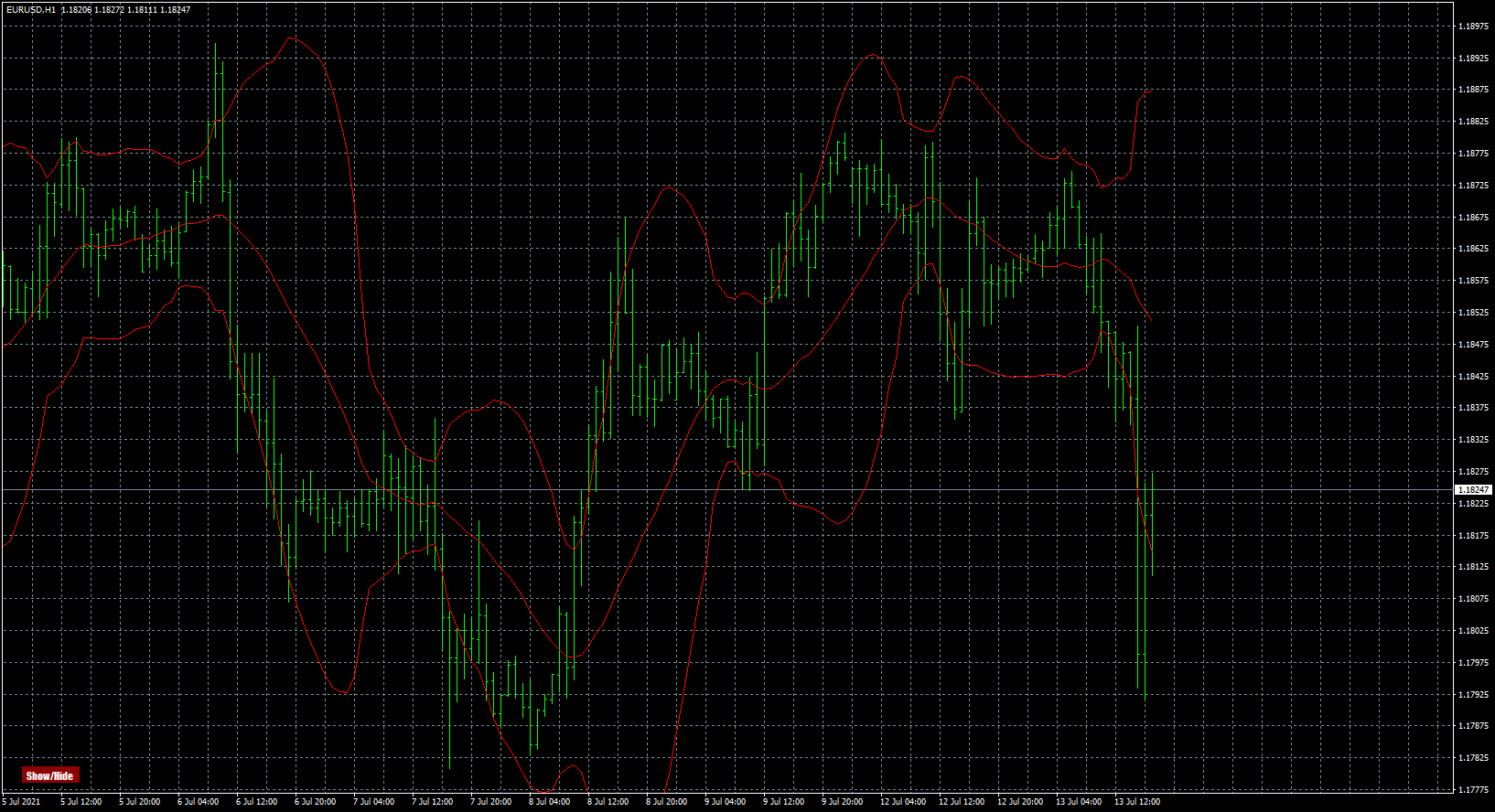Select the current price label 1.18247
This screenshot has height=812, width=1495.
[x=1473, y=490]
